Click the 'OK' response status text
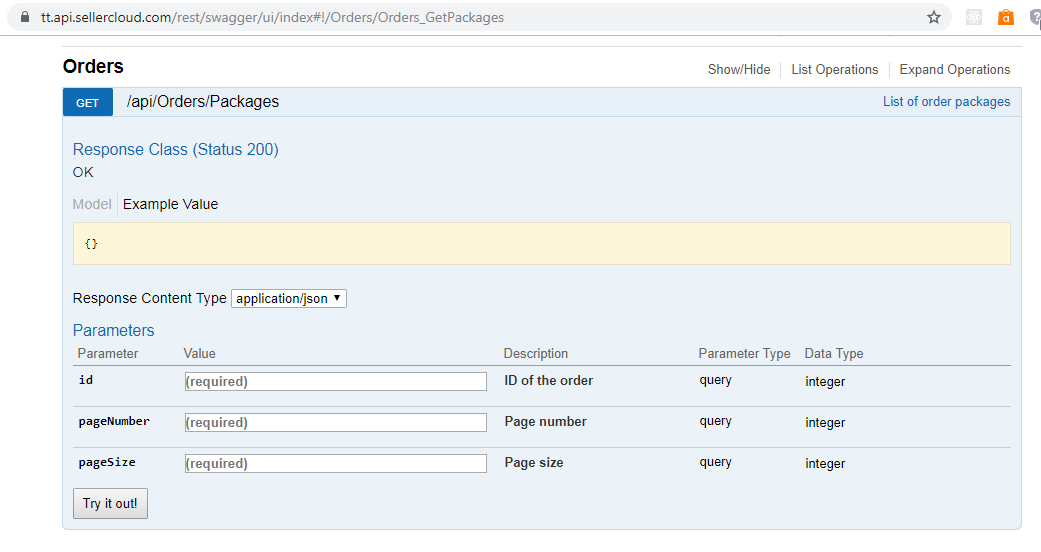1041x552 pixels. coord(83,172)
